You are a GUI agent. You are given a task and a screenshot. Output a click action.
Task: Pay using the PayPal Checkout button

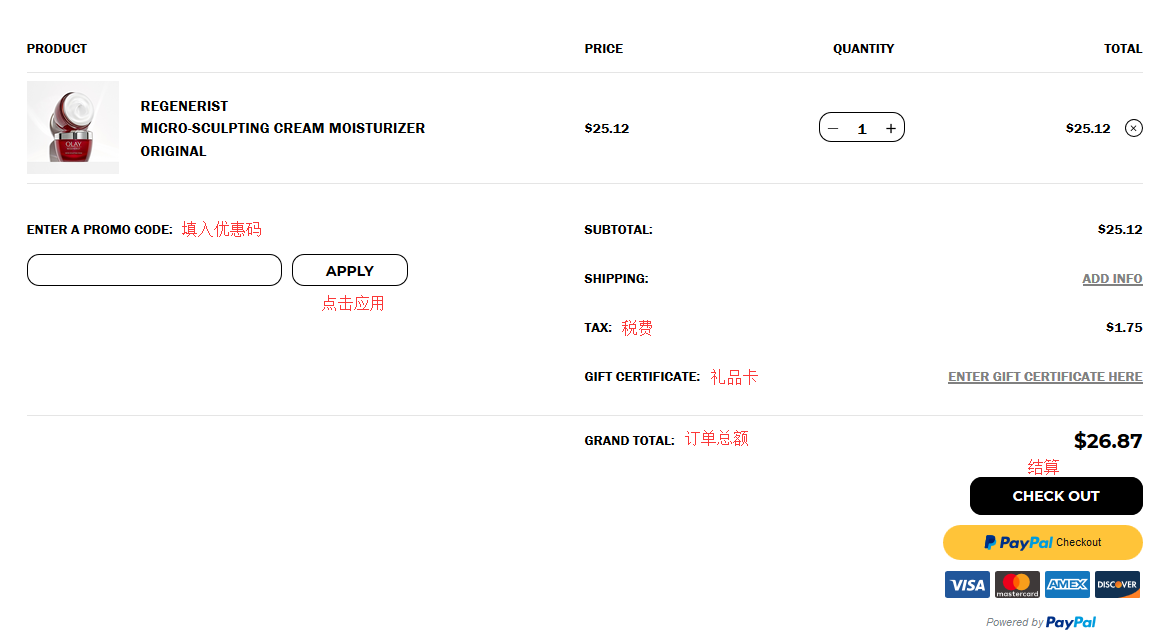[1042, 542]
